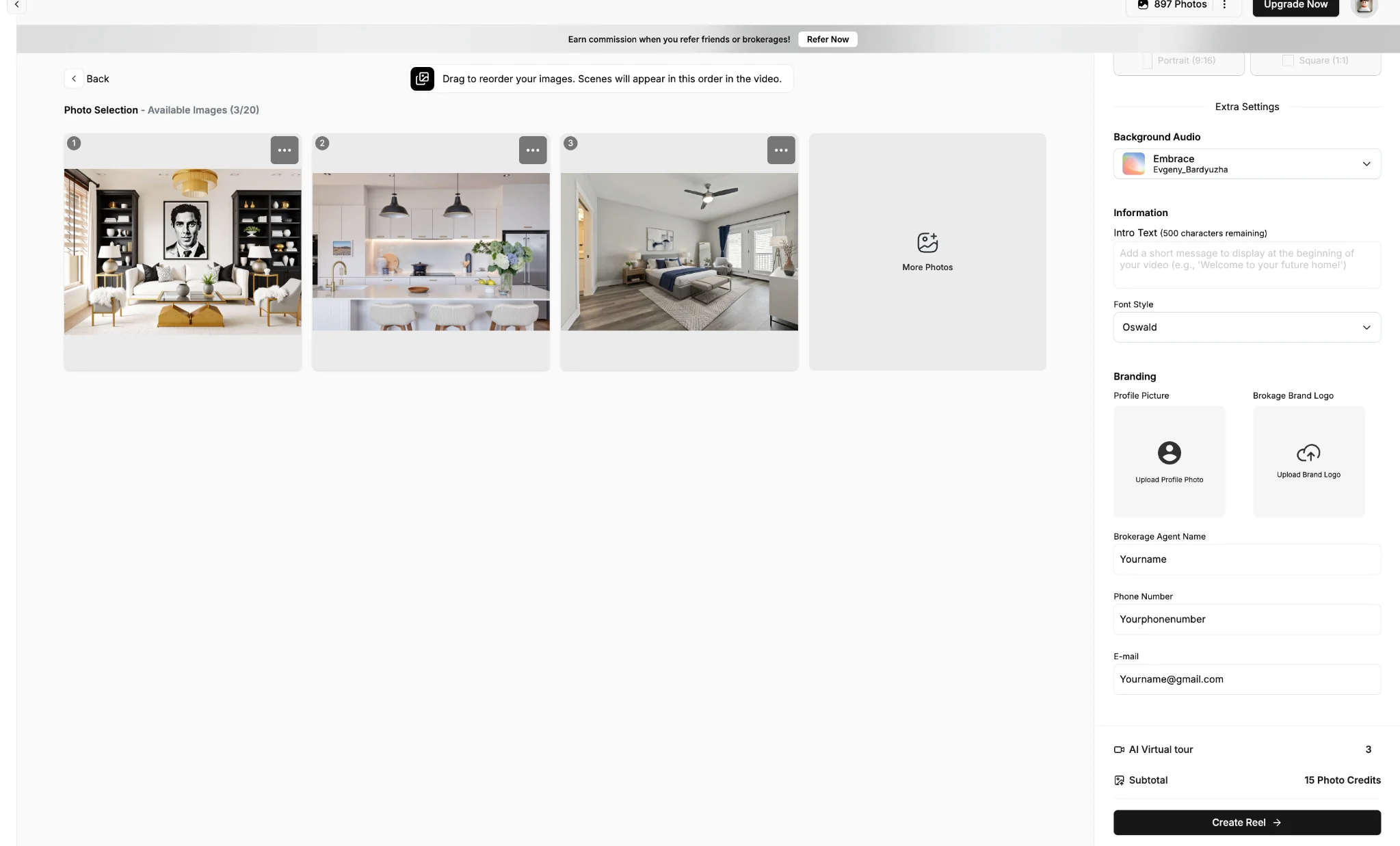The width and height of the screenshot is (1400, 846).
Task: Click the 'Earn commission' referral banner text
Action: pos(678,40)
